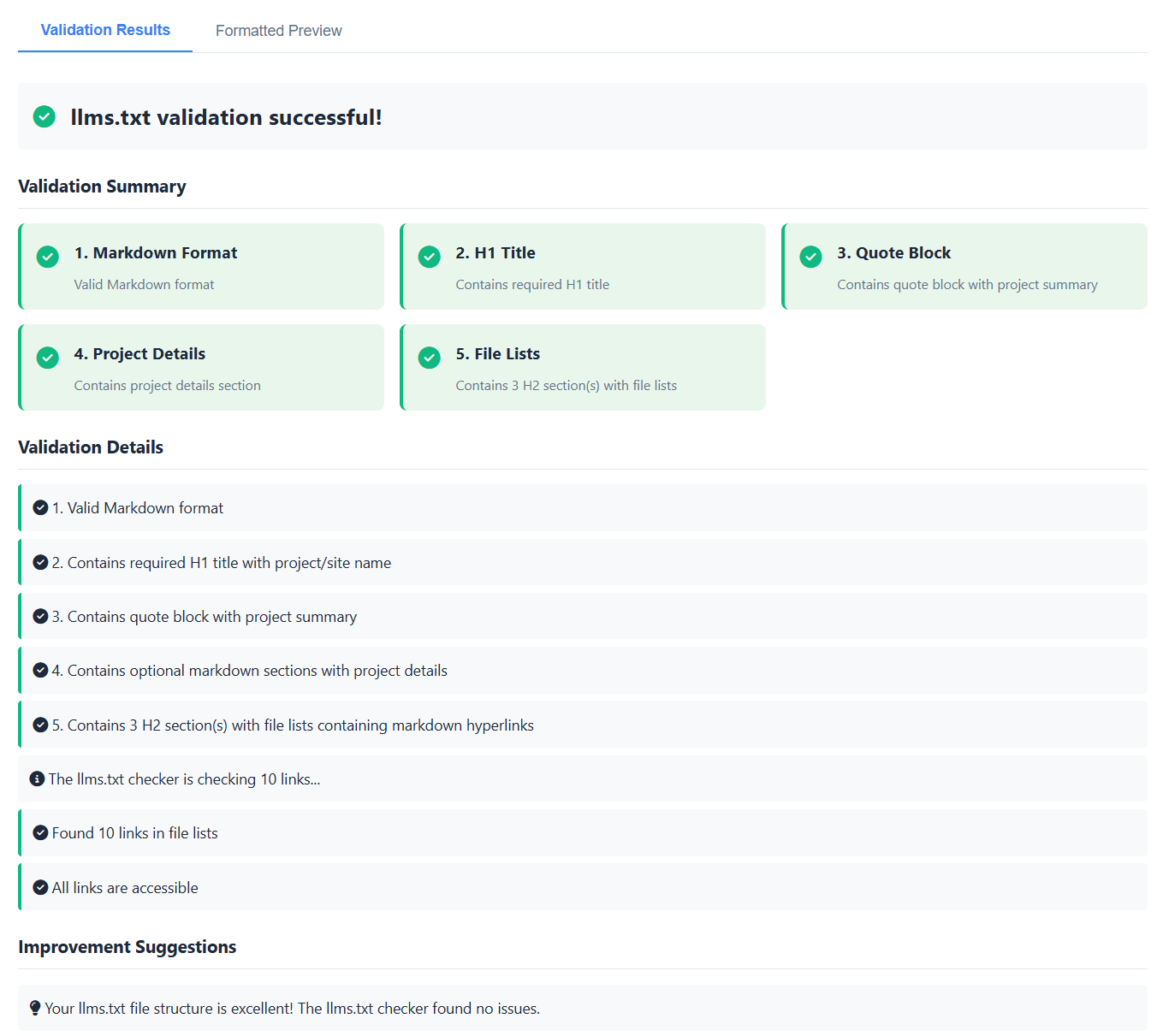Image resolution: width=1163 pixels, height=1036 pixels.
Task: Click '5. Contains 3 H2 section(s)' details row text
Action: [x=293, y=725]
